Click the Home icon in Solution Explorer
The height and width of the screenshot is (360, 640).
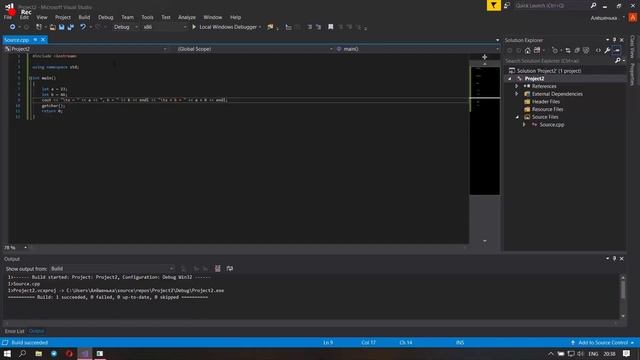(x=528, y=50)
